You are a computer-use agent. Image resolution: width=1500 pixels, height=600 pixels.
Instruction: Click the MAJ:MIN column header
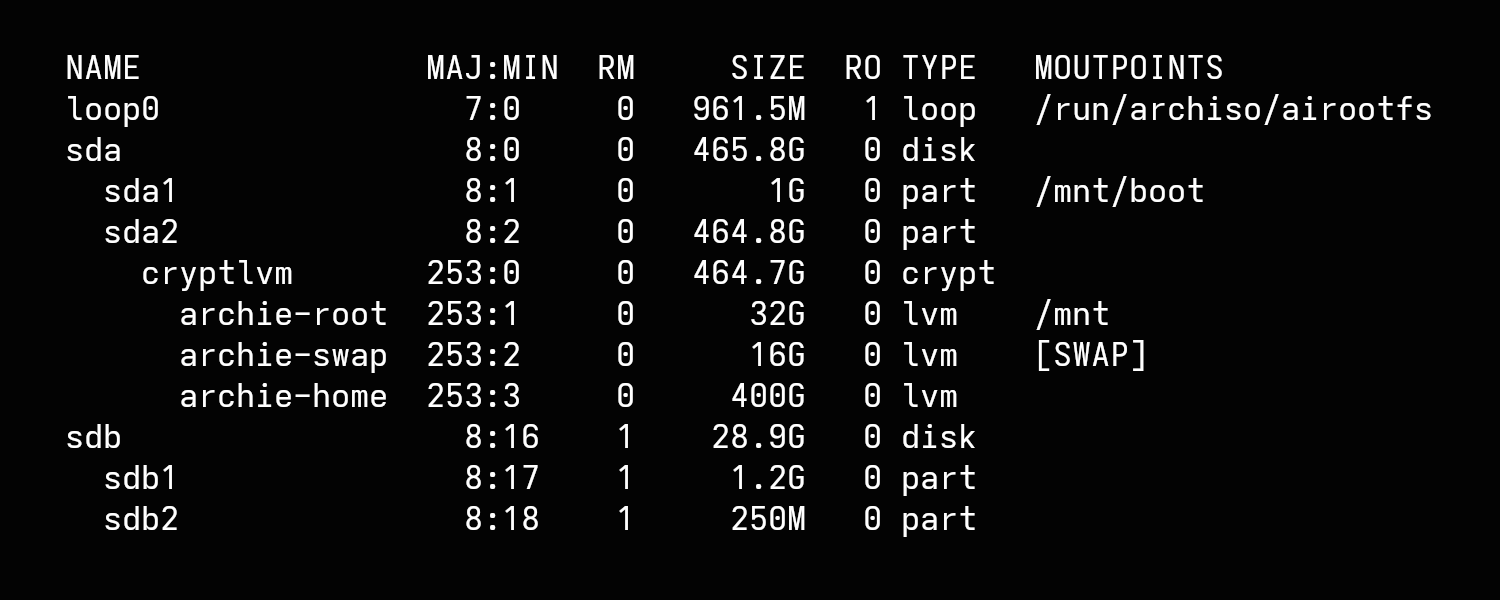tap(492, 68)
